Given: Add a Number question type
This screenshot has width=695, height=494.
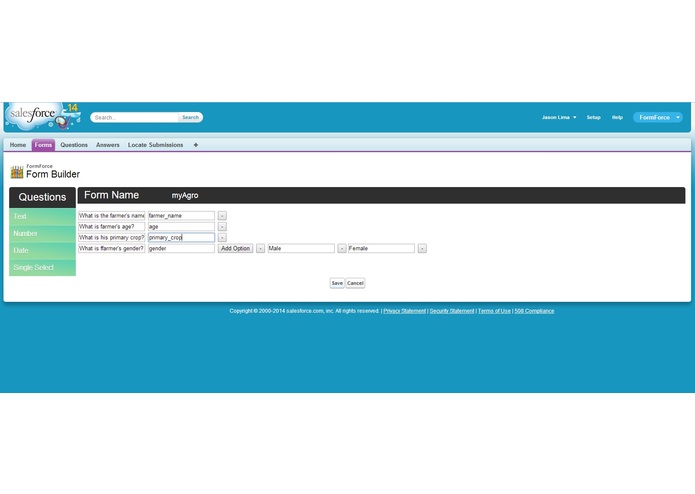Looking at the screenshot, I should pos(43,233).
